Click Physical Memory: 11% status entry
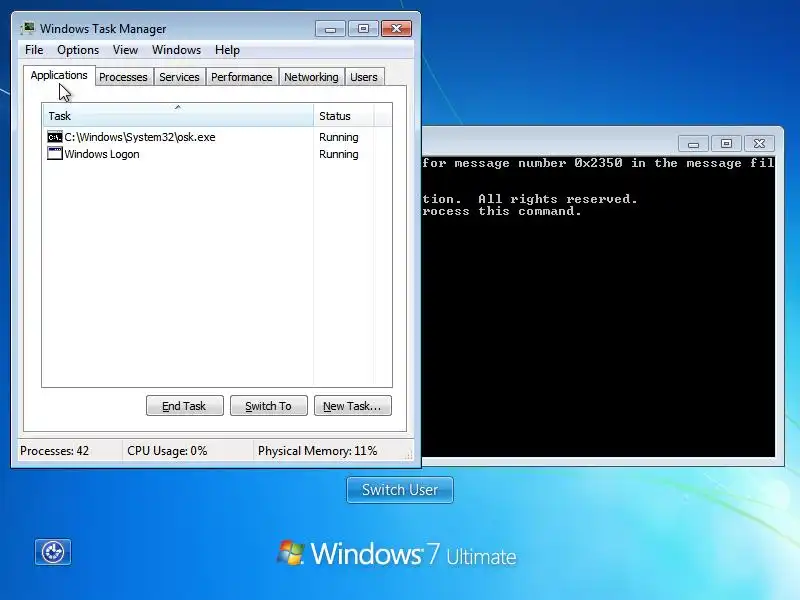 (317, 451)
